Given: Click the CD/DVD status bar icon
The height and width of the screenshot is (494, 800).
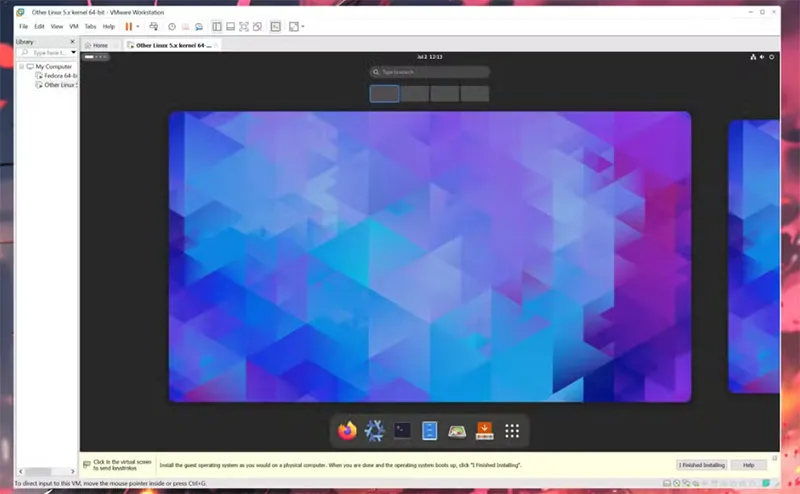Looking at the screenshot, I should (x=677, y=483).
